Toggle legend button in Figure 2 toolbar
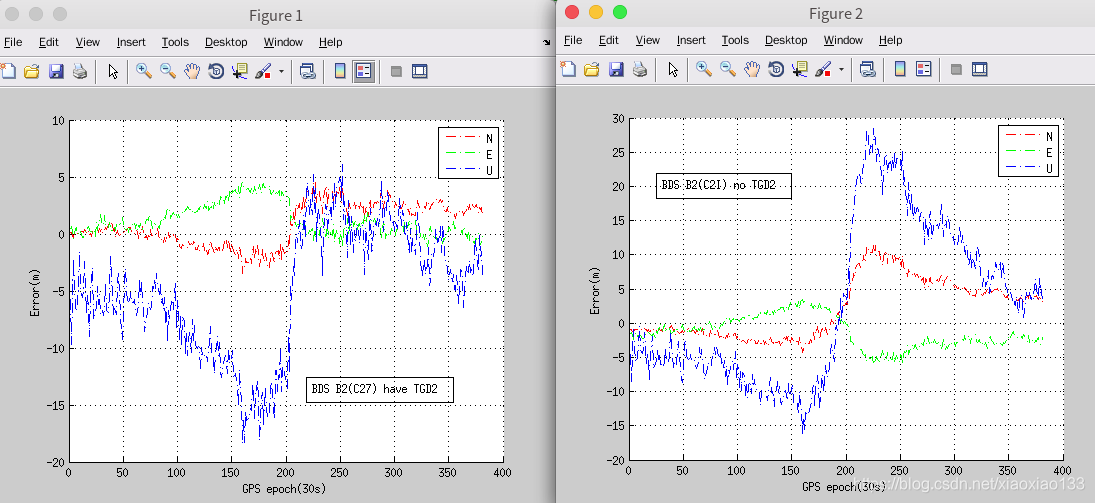1095x503 pixels. click(x=924, y=68)
